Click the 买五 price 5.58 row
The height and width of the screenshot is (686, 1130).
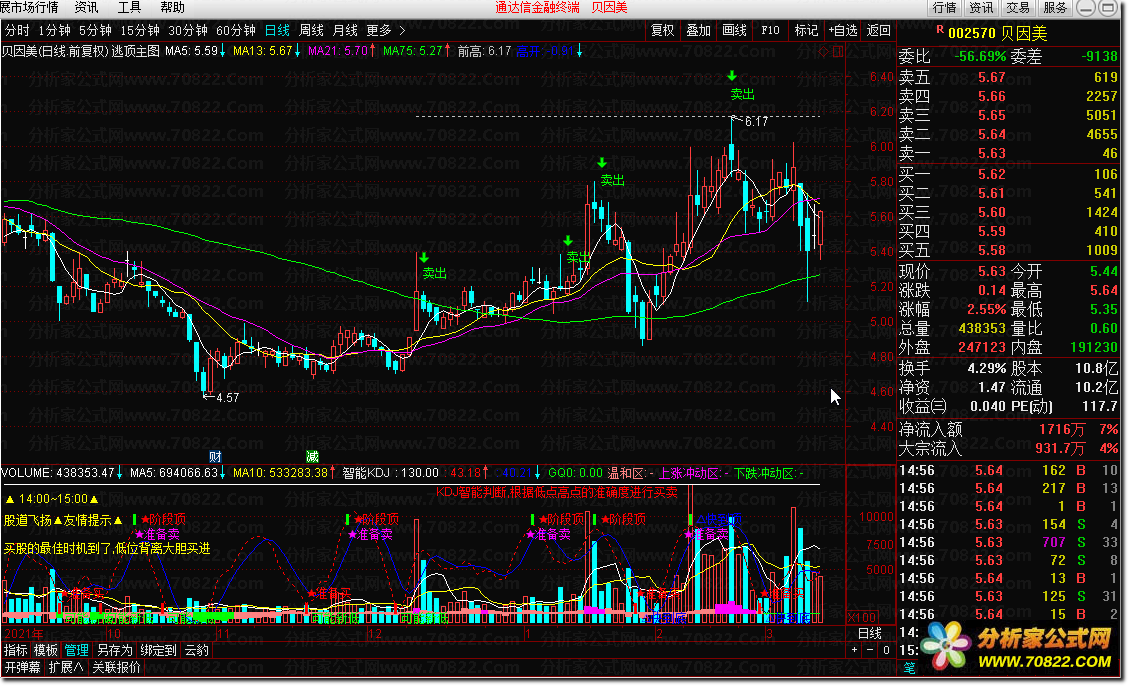[1008, 251]
